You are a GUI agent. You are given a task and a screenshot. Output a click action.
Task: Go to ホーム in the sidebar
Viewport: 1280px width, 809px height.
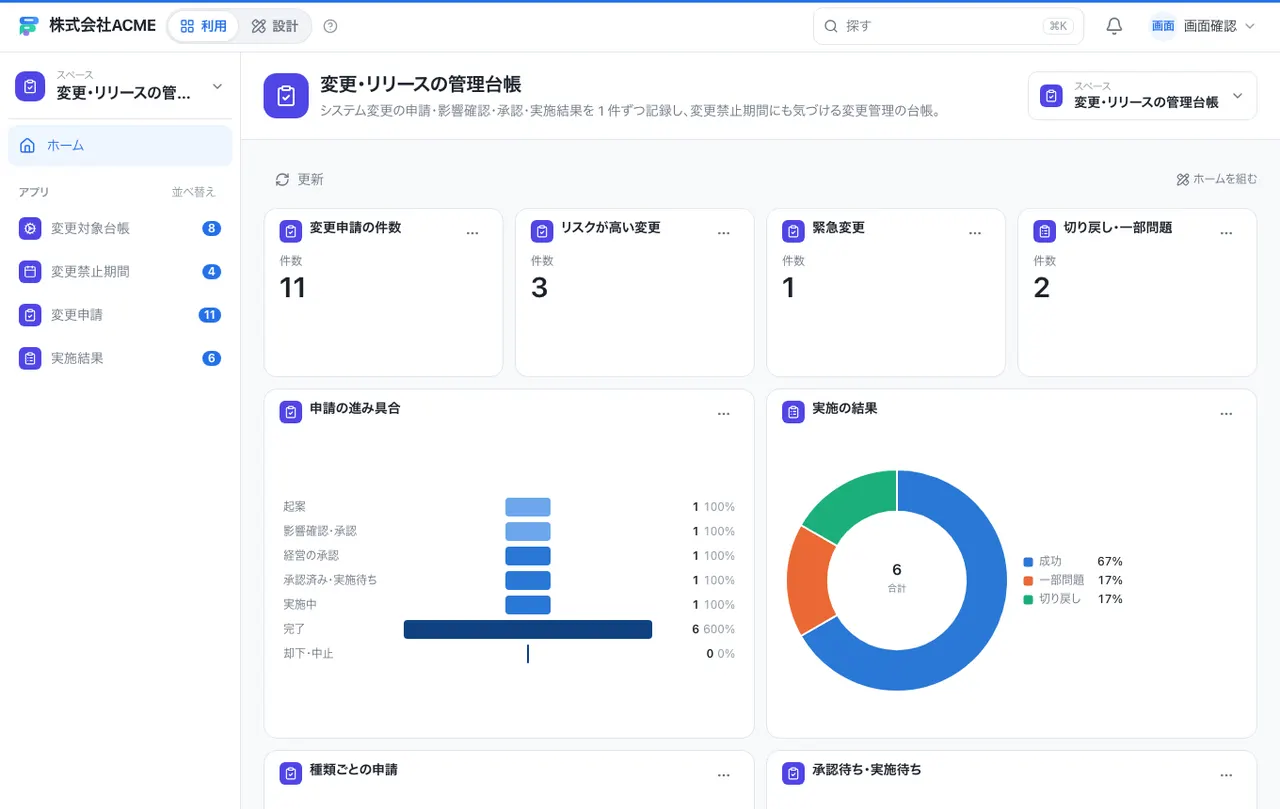[x=120, y=146]
